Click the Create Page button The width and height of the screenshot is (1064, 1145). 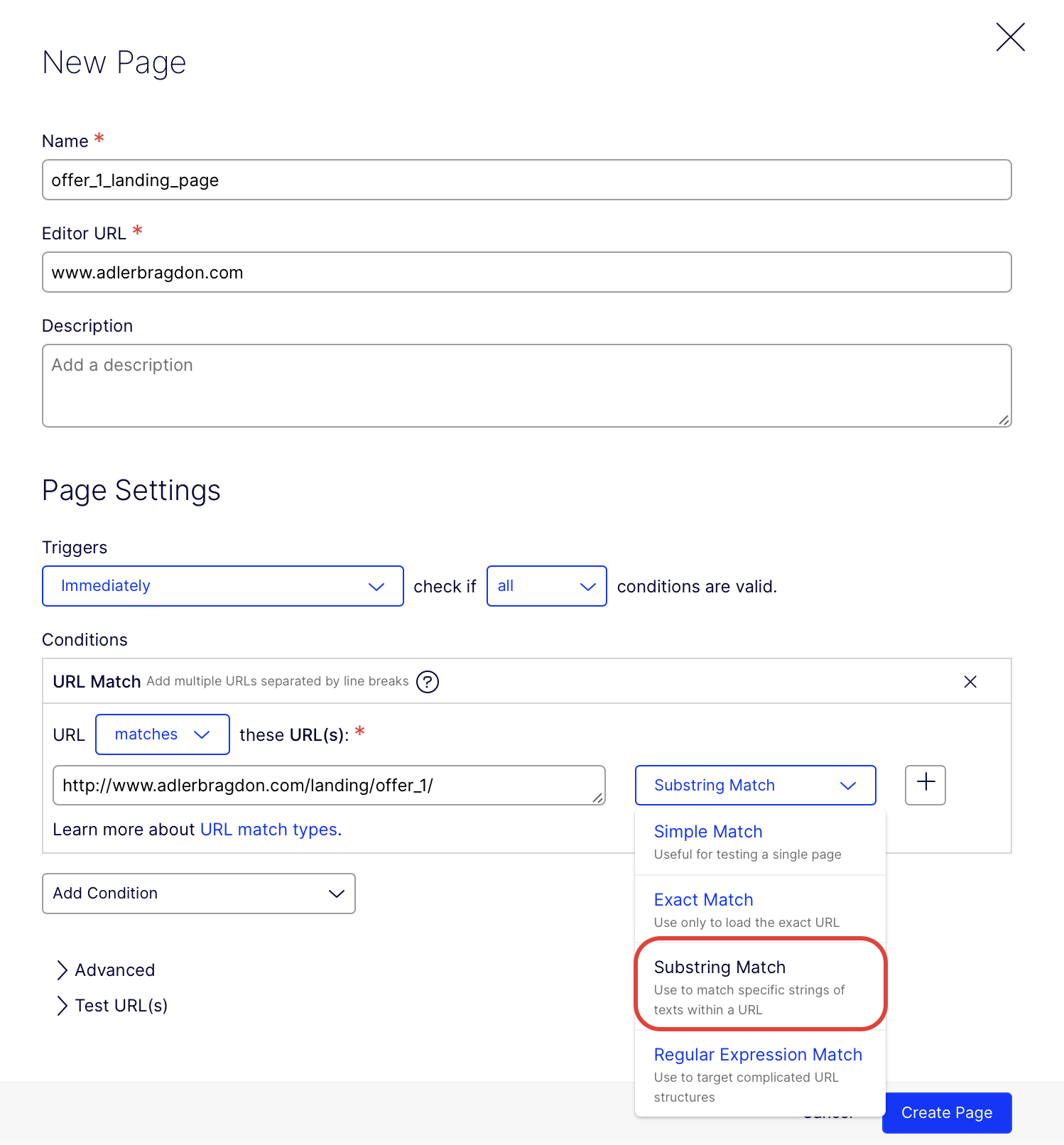pyautogui.click(x=947, y=1112)
